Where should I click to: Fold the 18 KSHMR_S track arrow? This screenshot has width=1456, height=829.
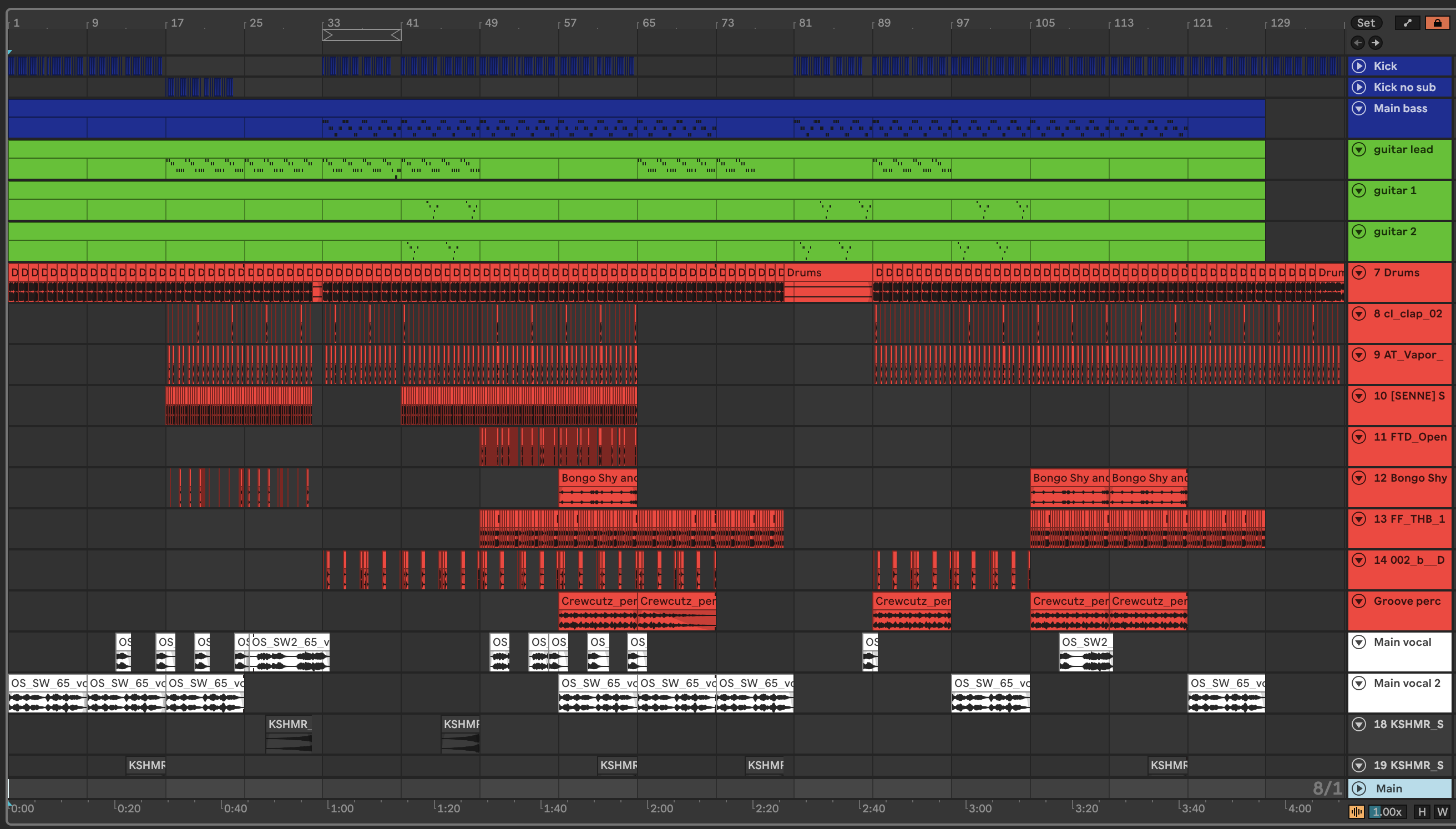1359,724
